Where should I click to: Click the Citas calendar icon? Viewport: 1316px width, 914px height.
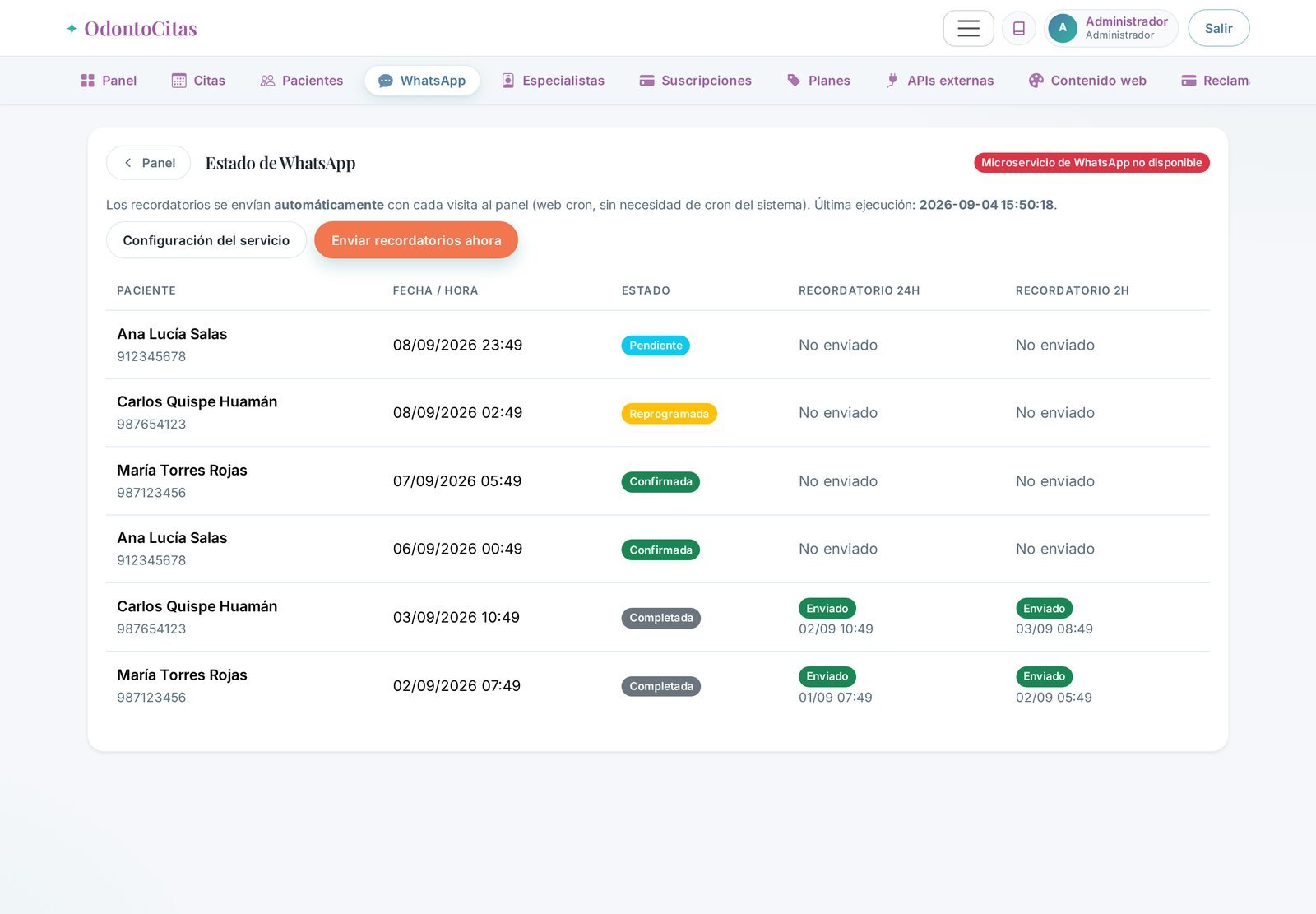pos(178,81)
